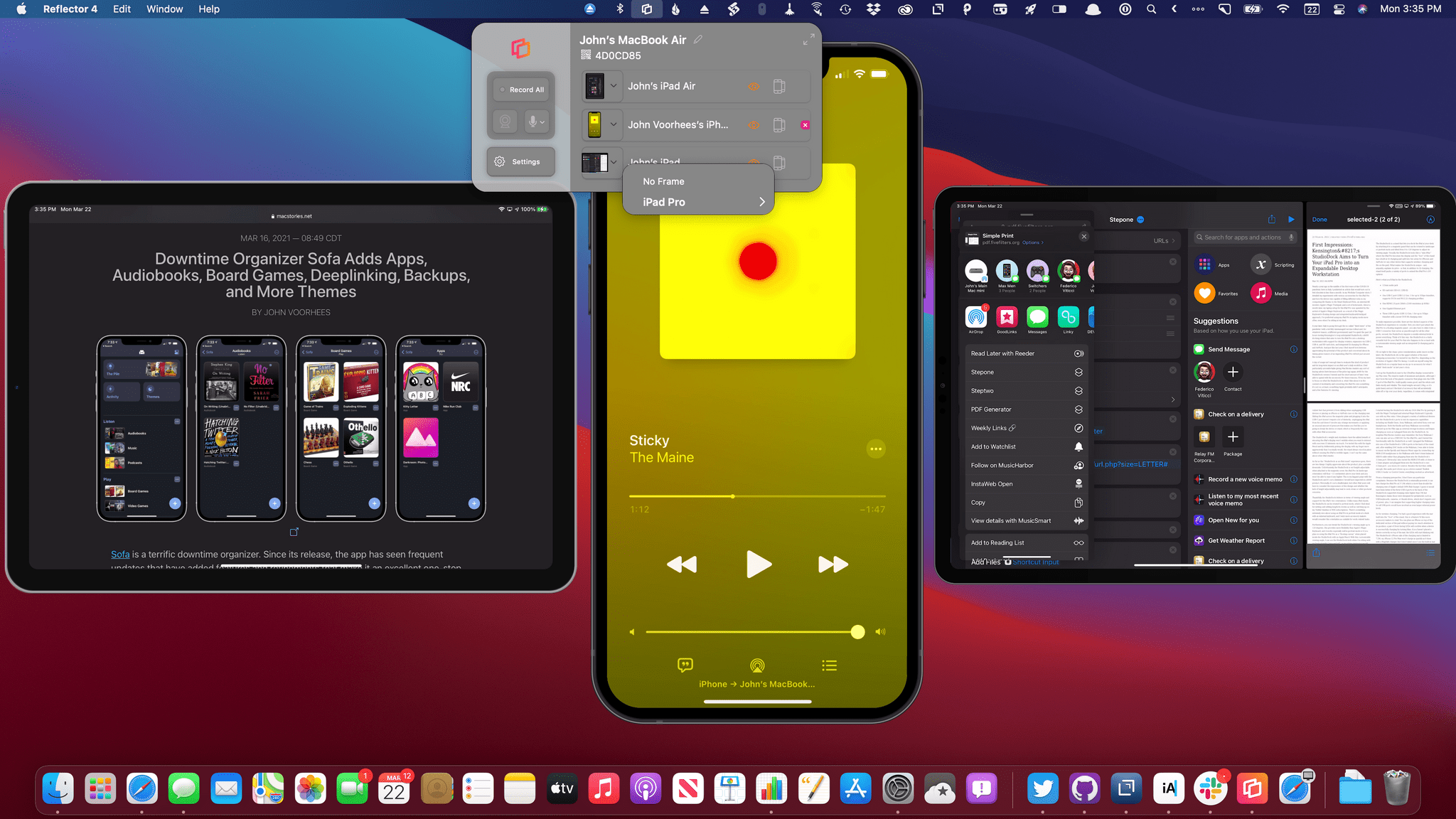Open the Media category in Shortcuts
Image resolution: width=1456 pixels, height=819 pixels.
(1270, 293)
